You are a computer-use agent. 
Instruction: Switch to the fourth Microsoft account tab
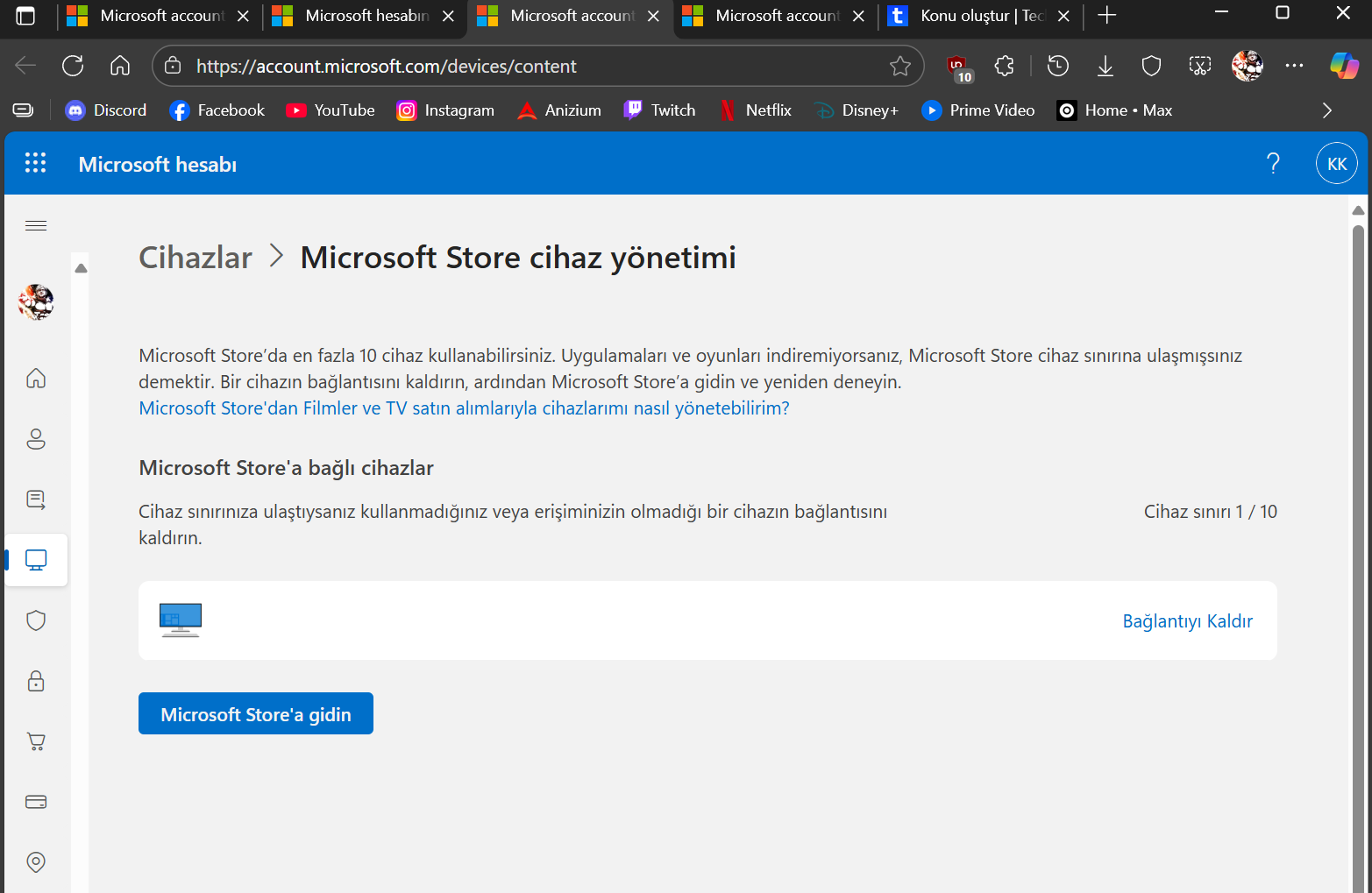click(x=775, y=16)
